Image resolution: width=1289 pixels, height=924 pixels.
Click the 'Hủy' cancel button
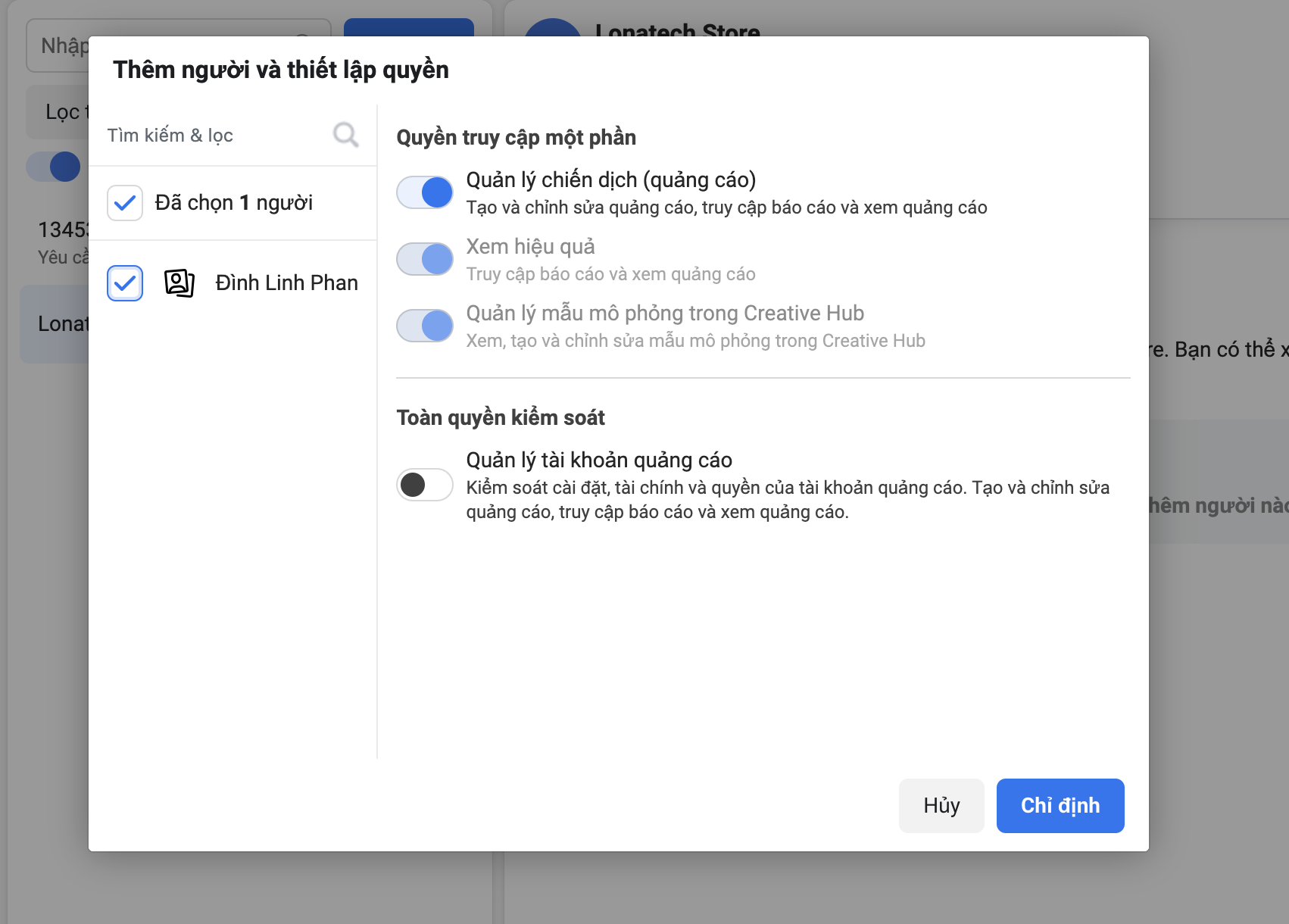941,806
